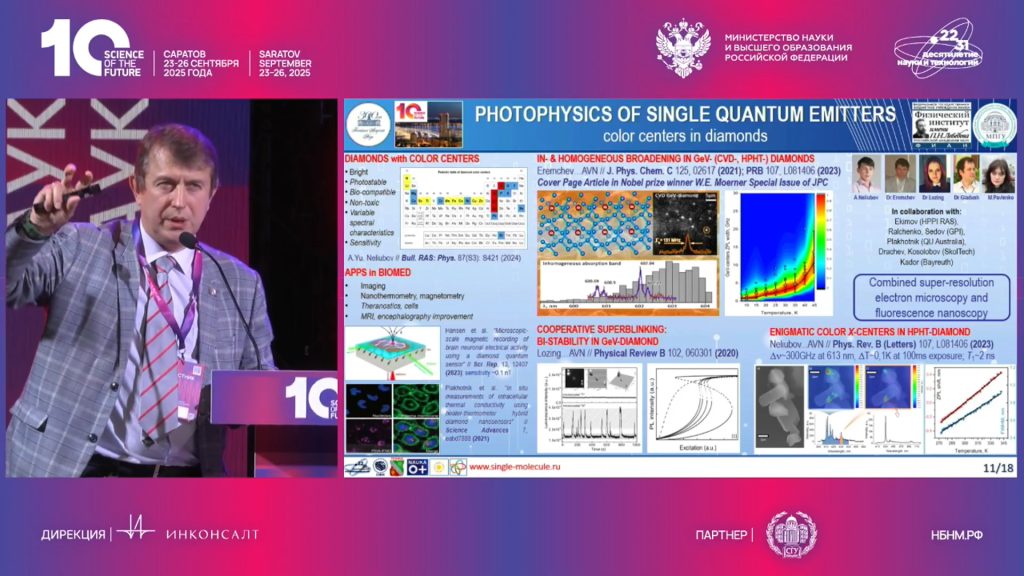Click the Russian ministry double-headed eagle emblem

683,48
